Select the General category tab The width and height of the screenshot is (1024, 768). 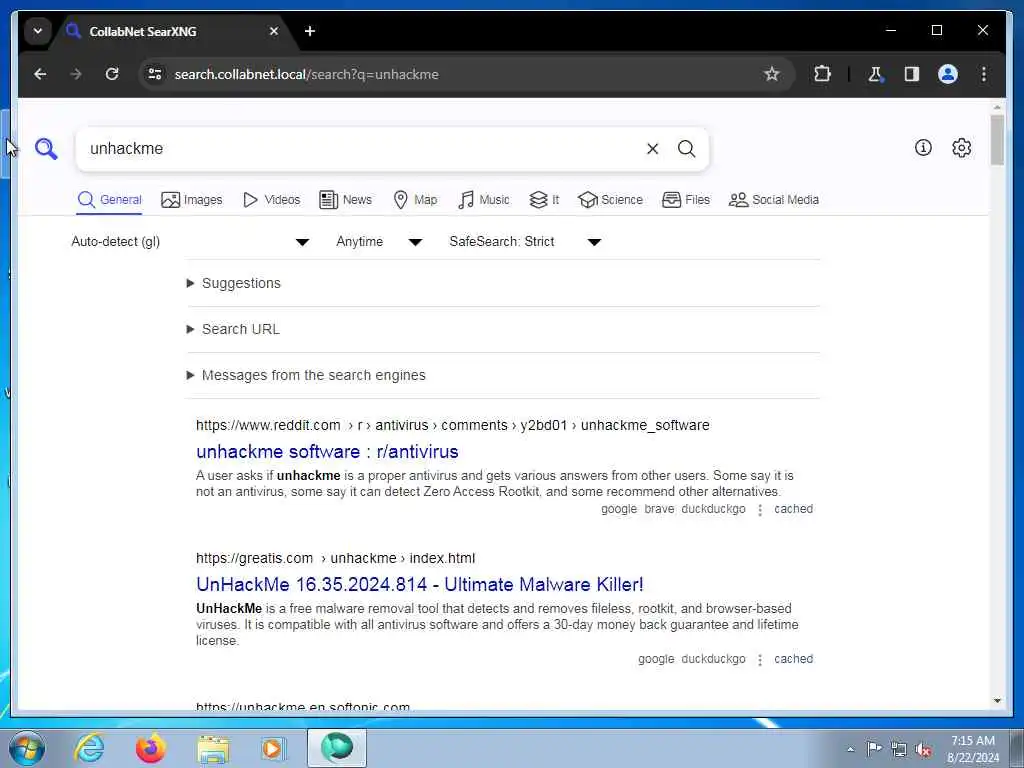pos(109,200)
